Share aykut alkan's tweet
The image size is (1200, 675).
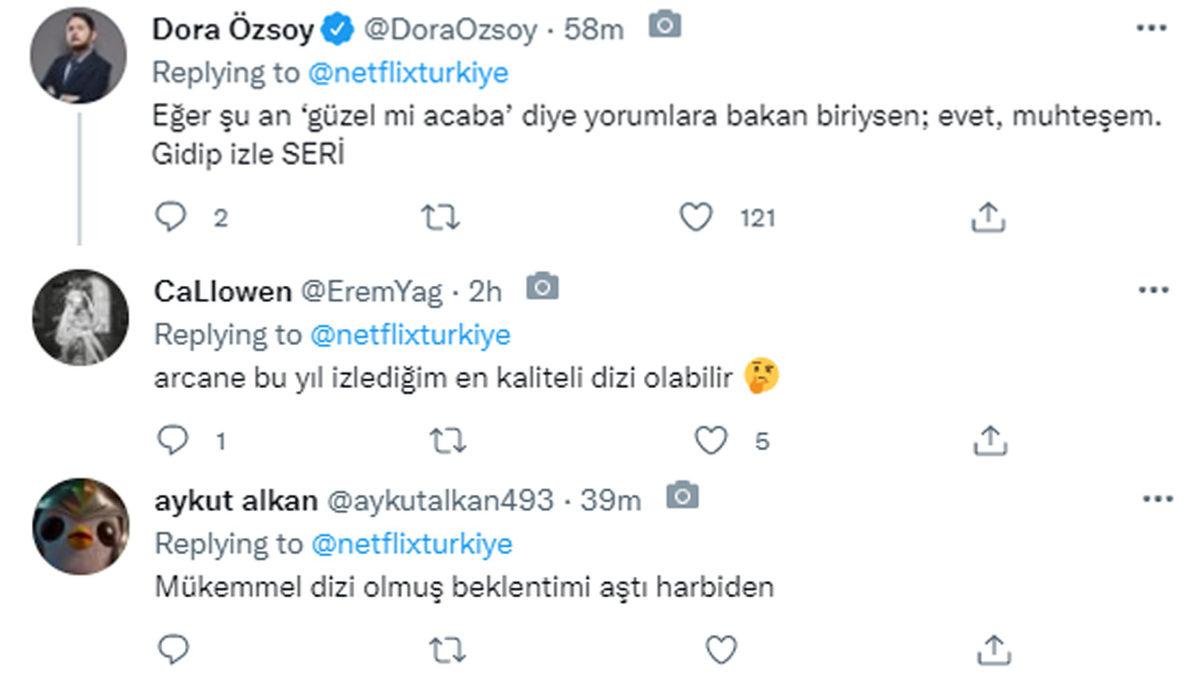tap(988, 649)
